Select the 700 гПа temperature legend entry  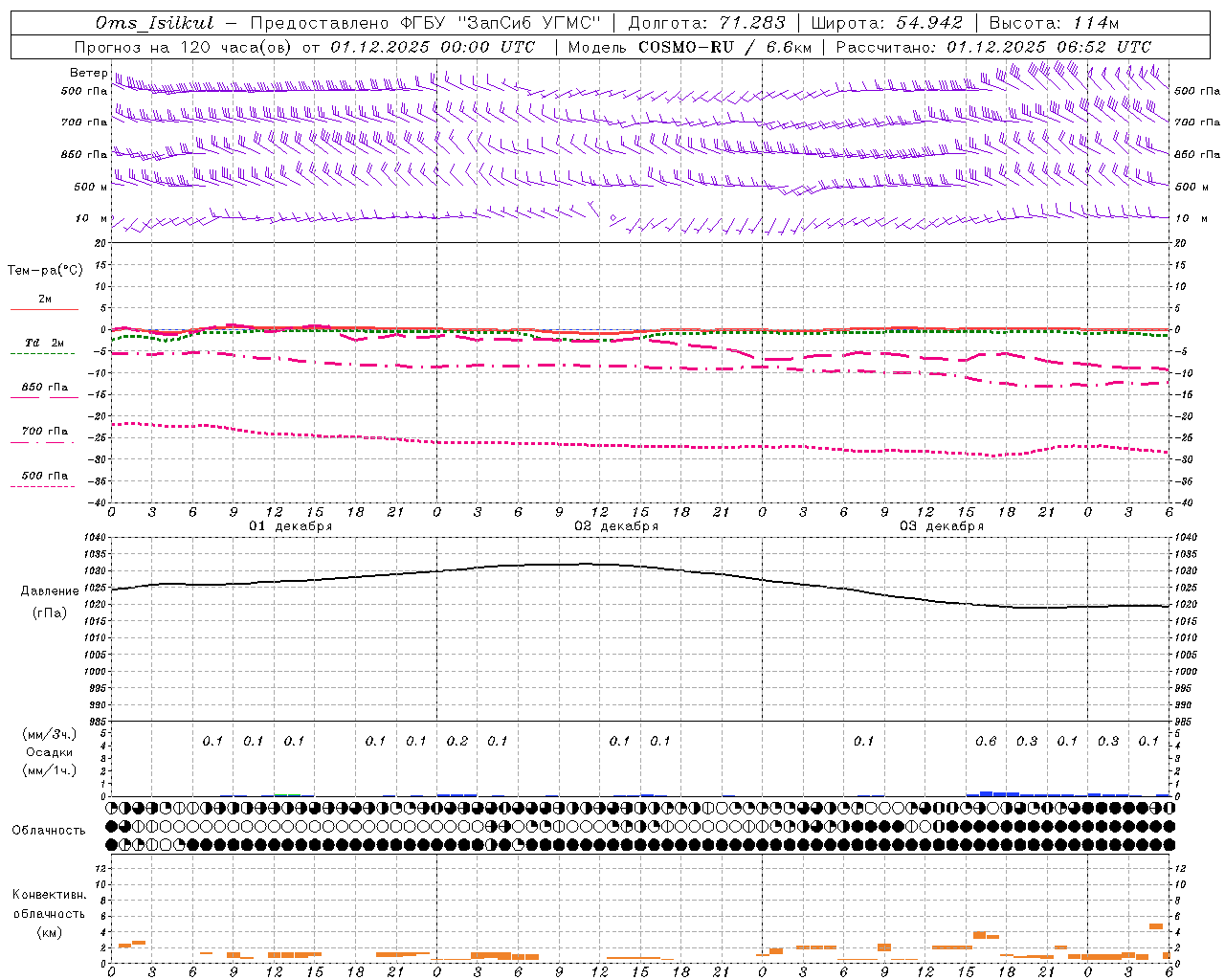(x=45, y=432)
